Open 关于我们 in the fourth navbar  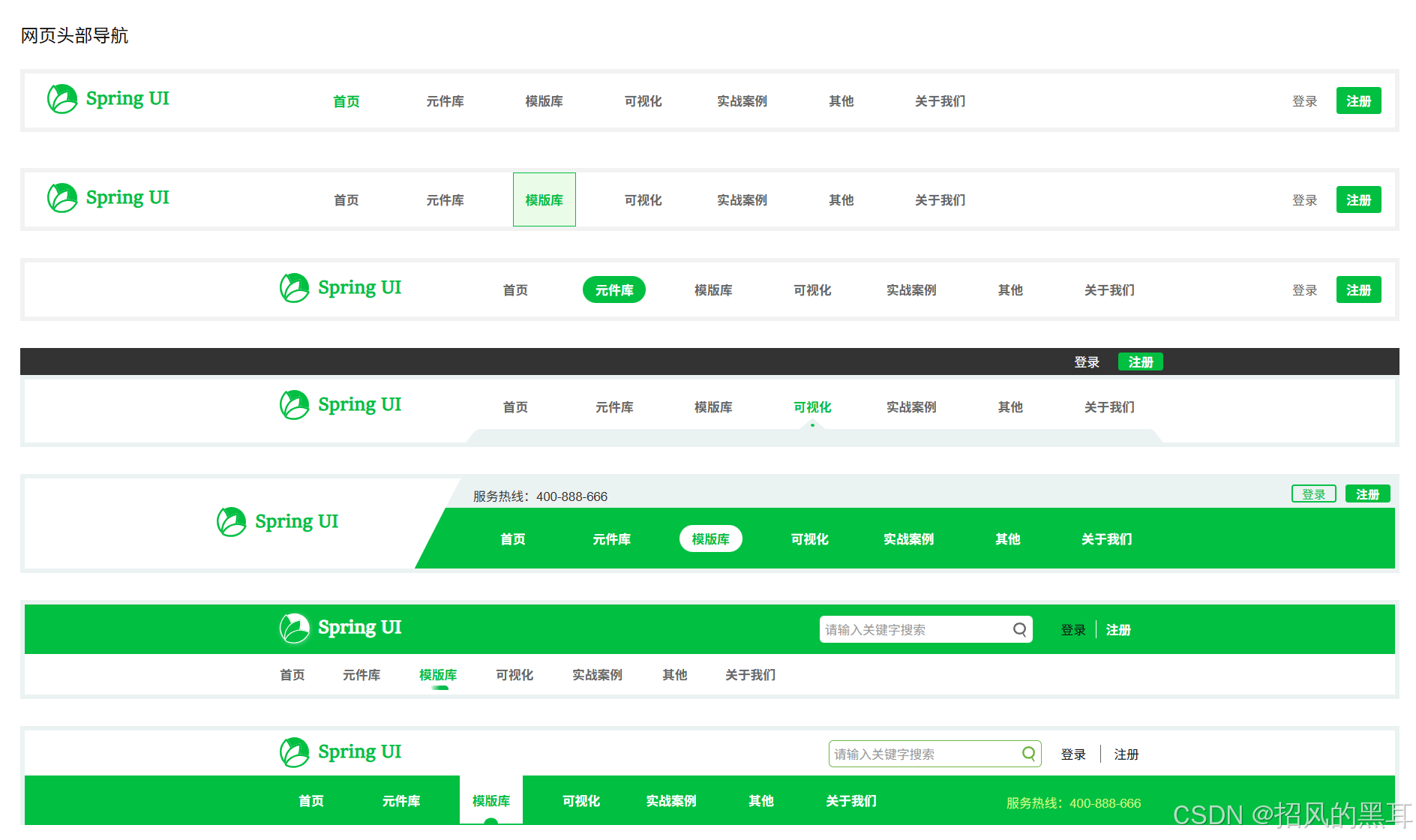click(1109, 407)
